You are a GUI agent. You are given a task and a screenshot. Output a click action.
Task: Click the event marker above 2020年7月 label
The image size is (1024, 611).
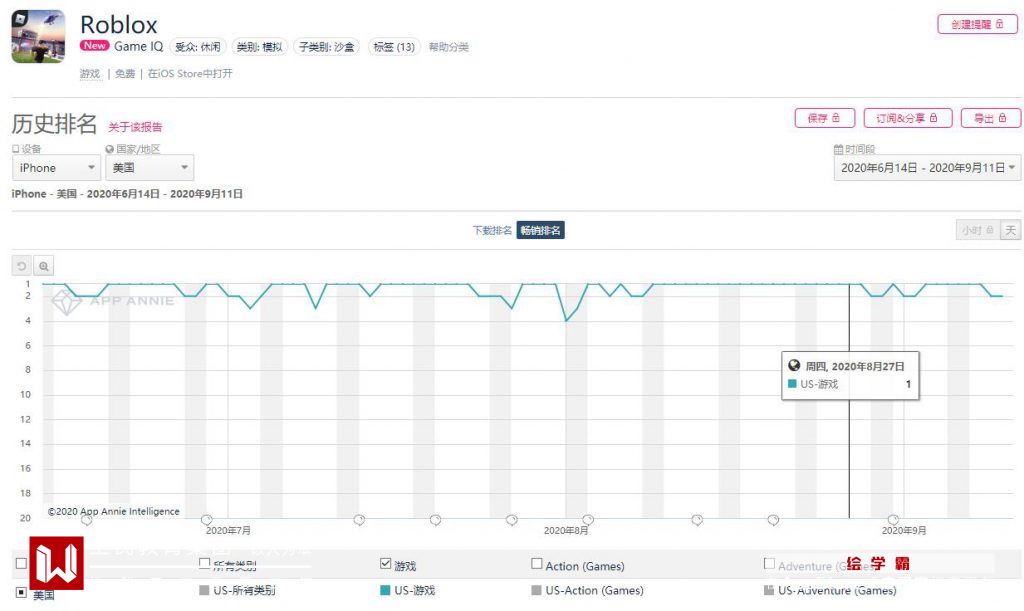[x=206, y=520]
